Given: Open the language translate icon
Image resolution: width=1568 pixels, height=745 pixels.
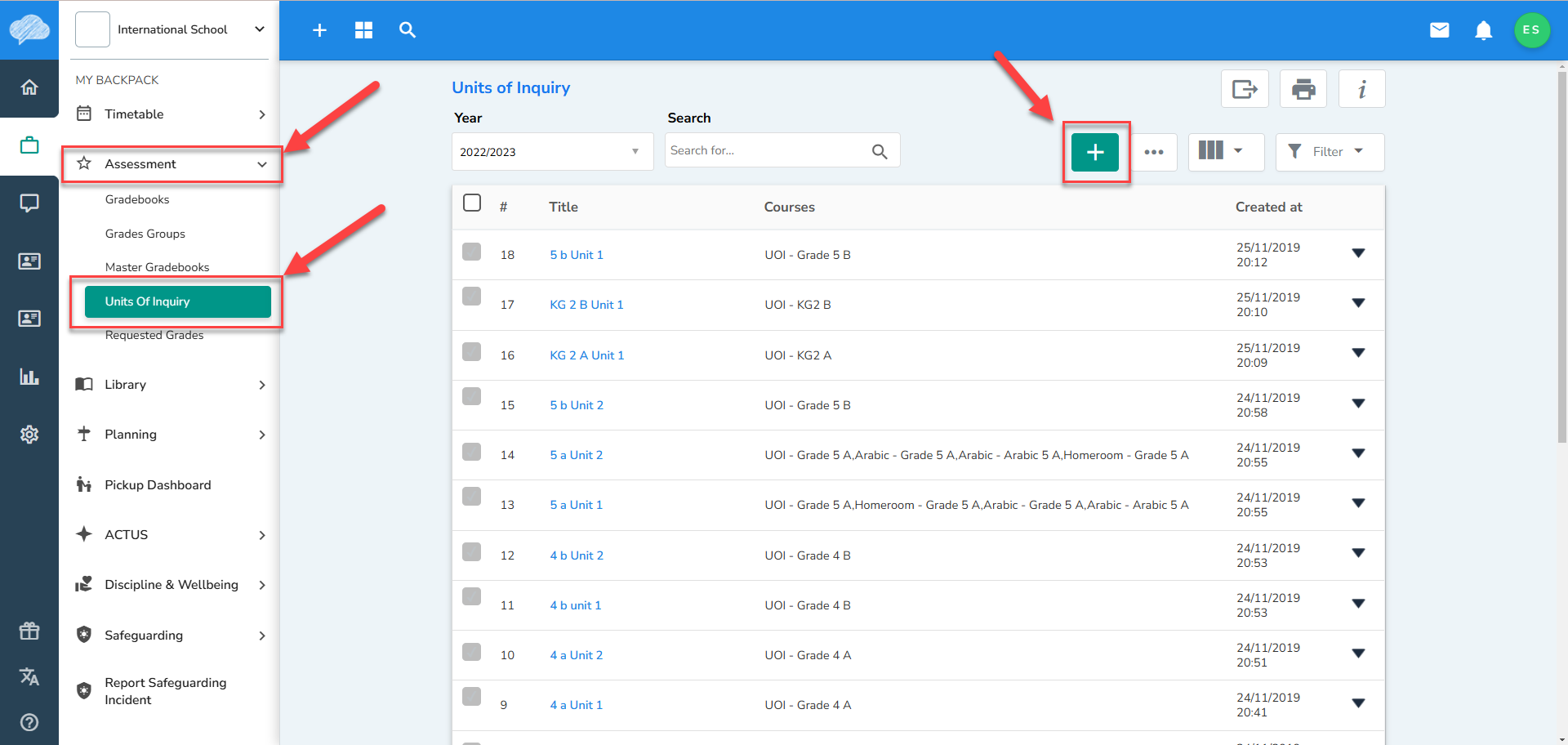Looking at the screenshot, I should (x=29, y=676).
